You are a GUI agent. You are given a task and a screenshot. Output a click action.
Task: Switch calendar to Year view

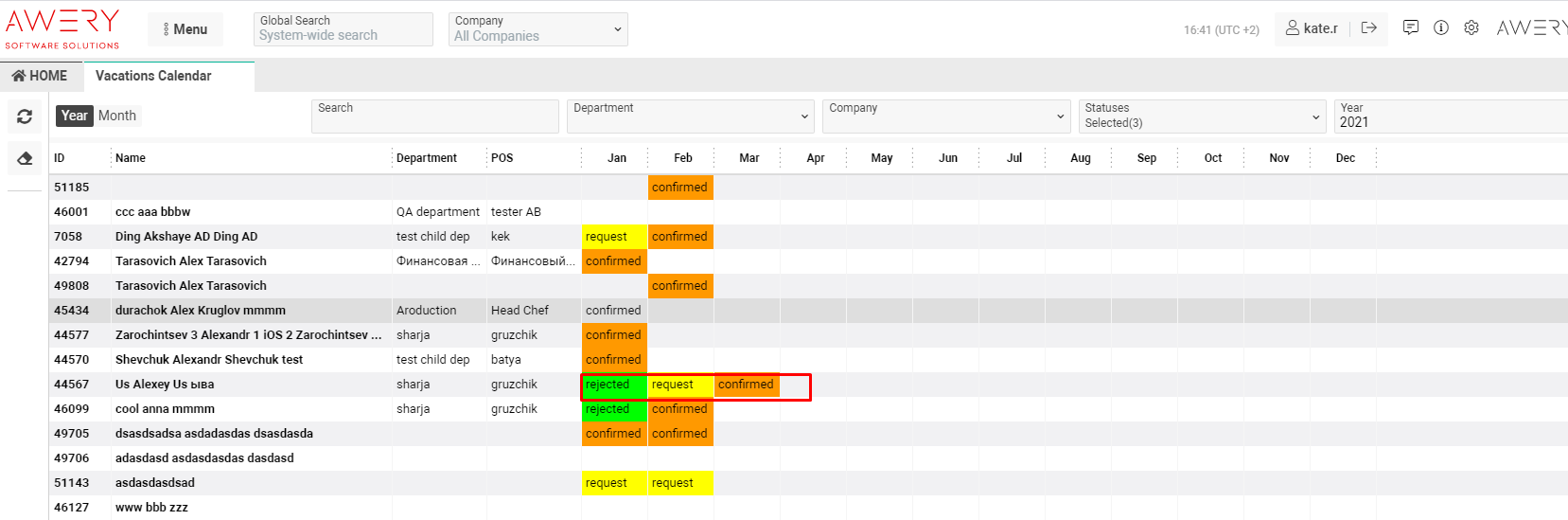click(x=74, y=116)
